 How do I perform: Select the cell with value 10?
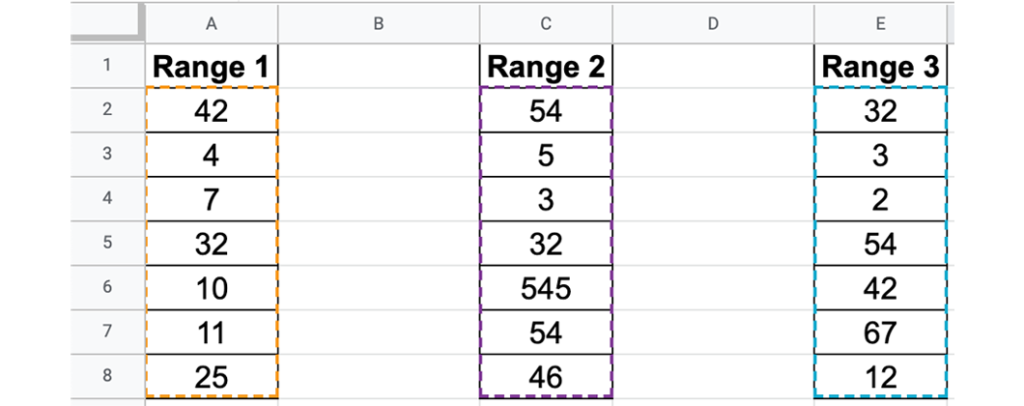click(211, 288)
